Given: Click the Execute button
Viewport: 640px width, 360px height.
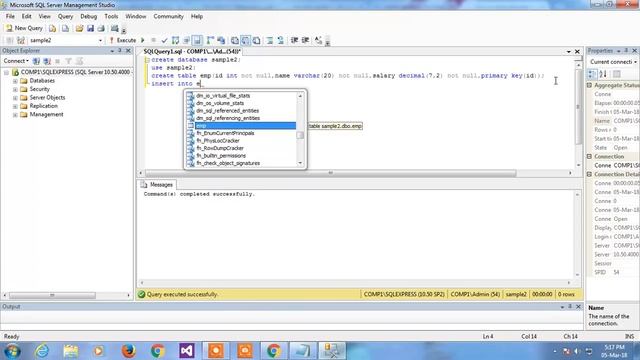Looking at the screenshot, I should 122,40.
